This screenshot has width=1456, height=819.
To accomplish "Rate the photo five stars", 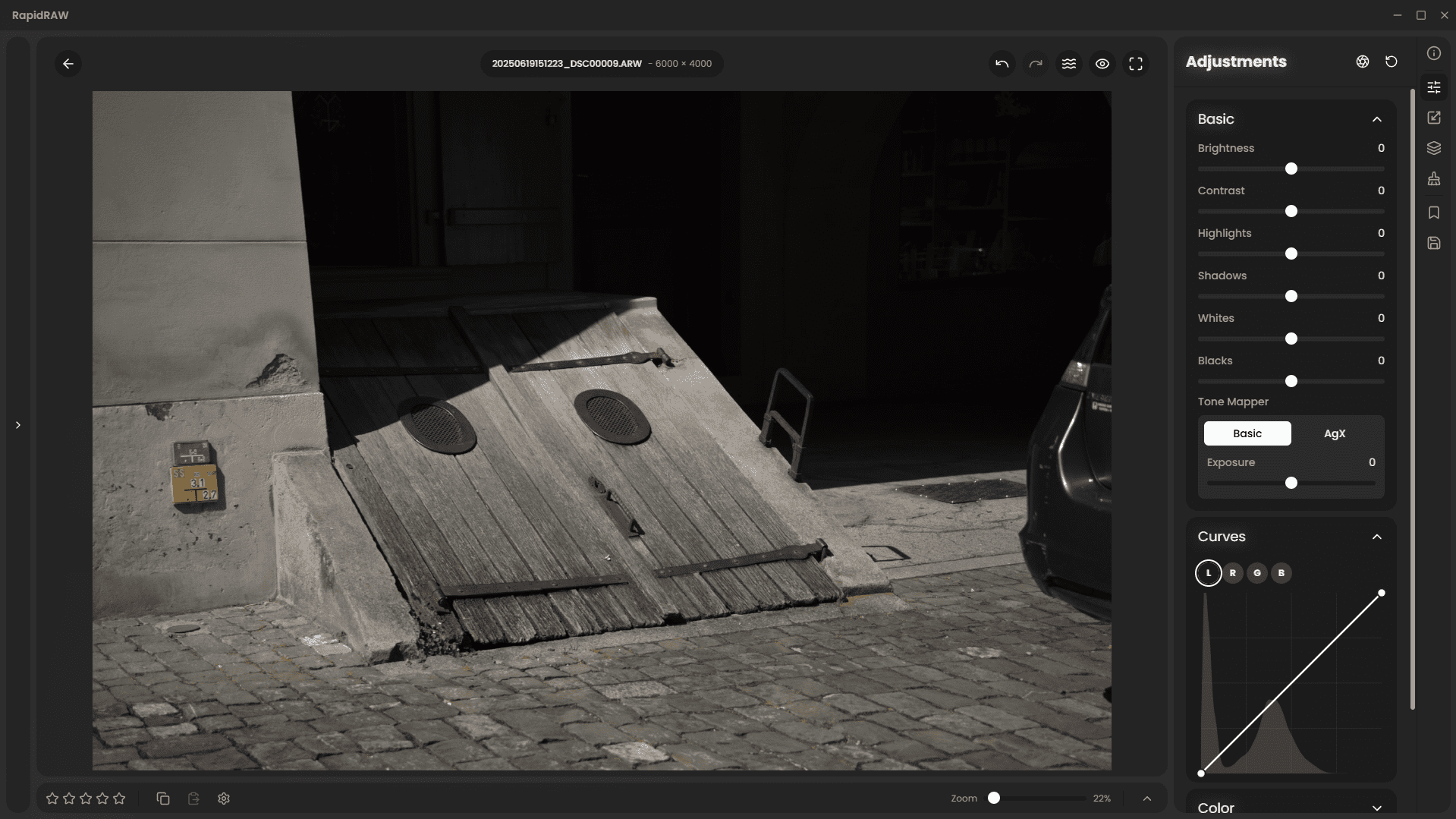I will pos(119,799).
